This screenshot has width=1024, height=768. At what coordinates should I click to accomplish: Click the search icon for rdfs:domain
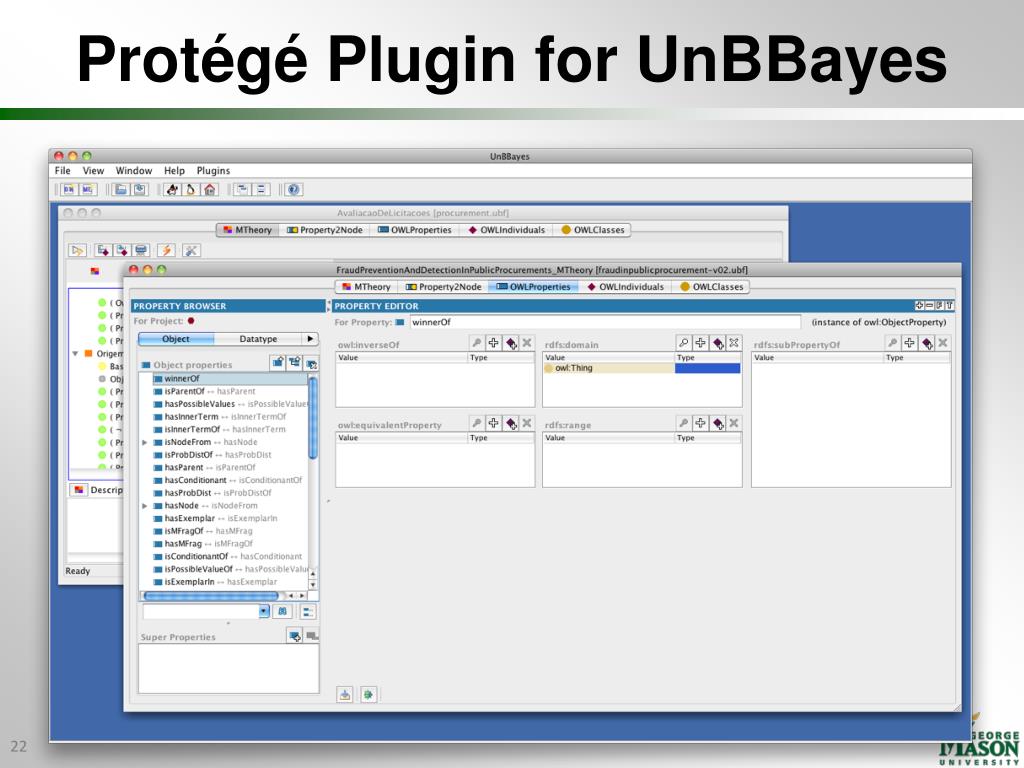(x=684, y=343)
